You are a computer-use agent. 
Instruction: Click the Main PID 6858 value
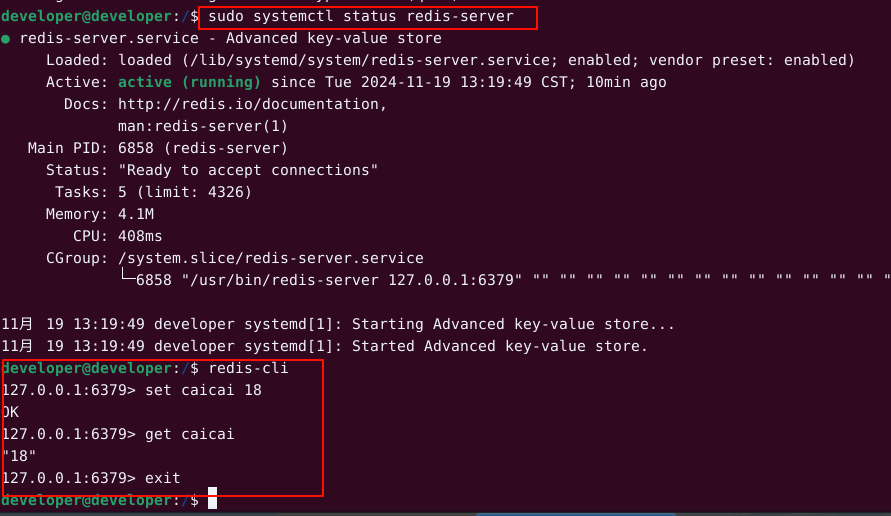coord(136,148)
